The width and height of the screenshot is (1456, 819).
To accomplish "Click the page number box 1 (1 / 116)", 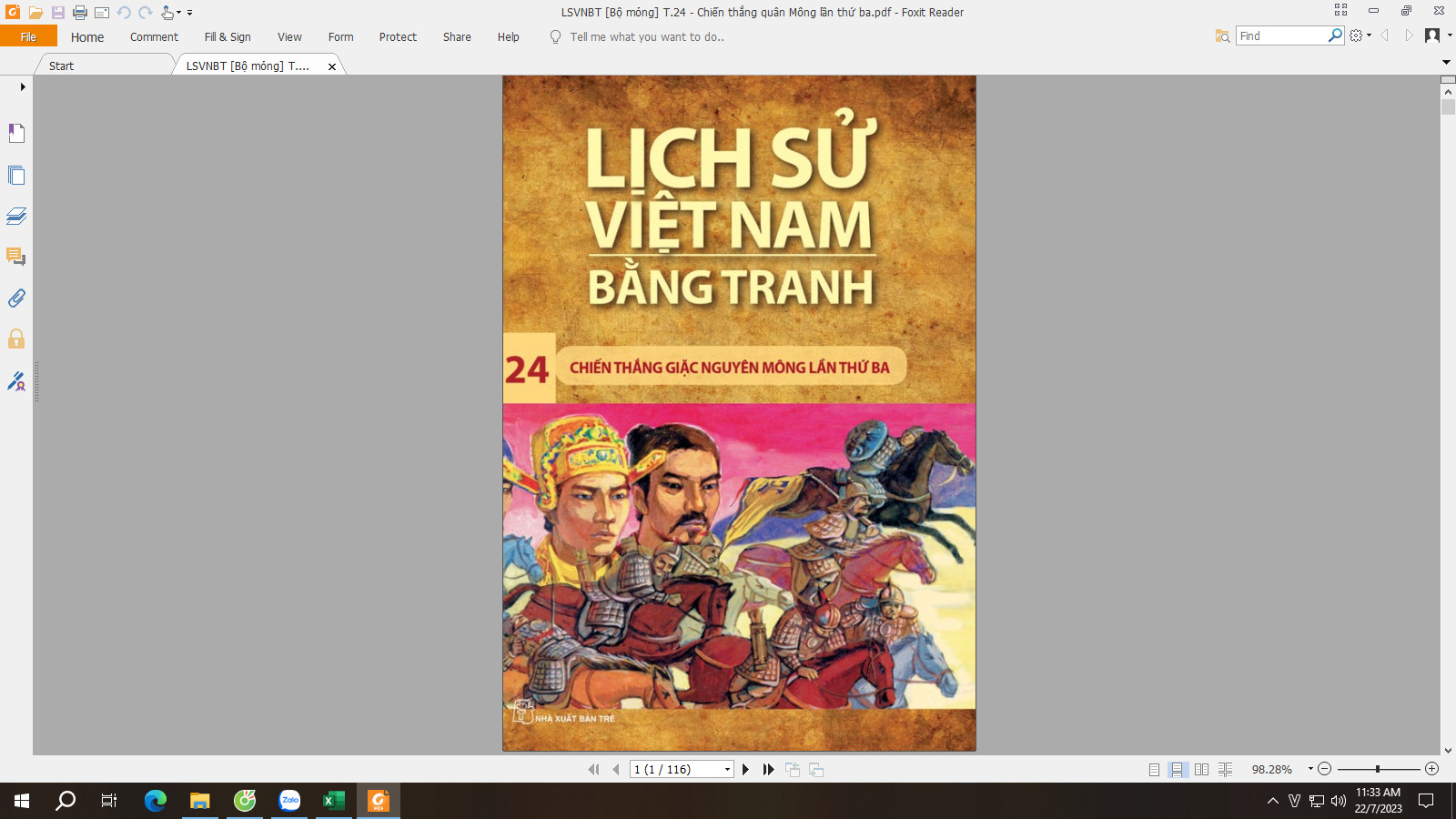I will click(x=676, y=769).
